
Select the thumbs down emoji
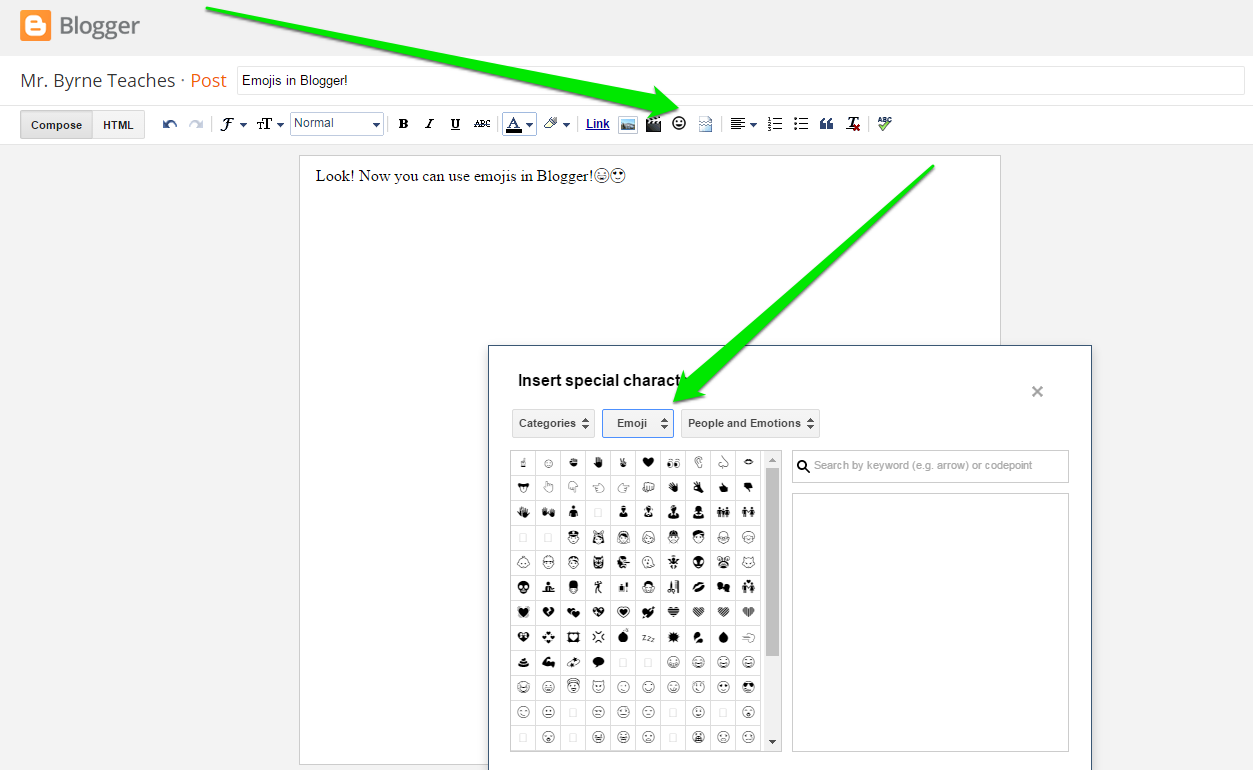[748, 487]
